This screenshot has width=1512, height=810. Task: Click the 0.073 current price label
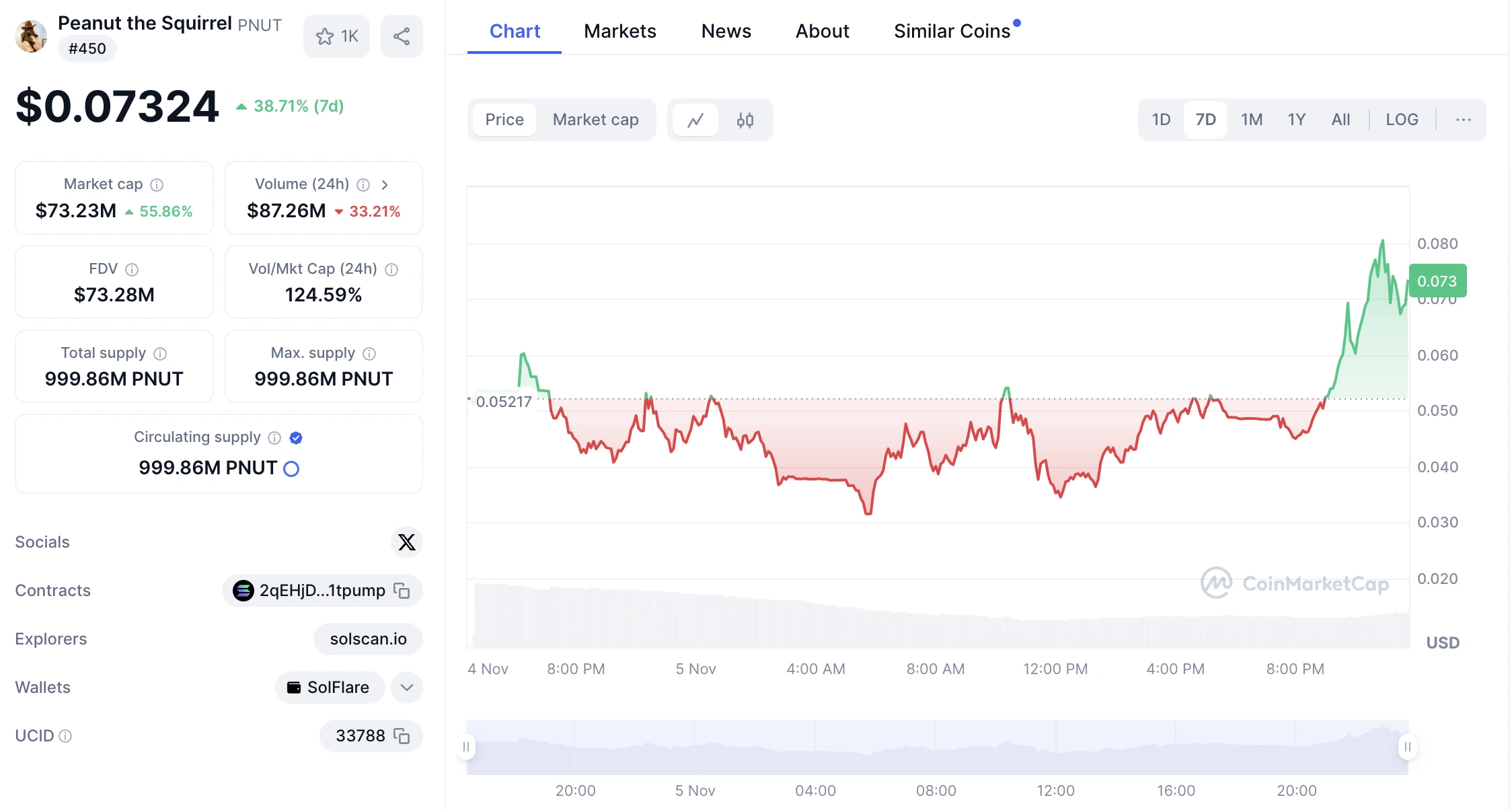click(x=1437, y=281)
